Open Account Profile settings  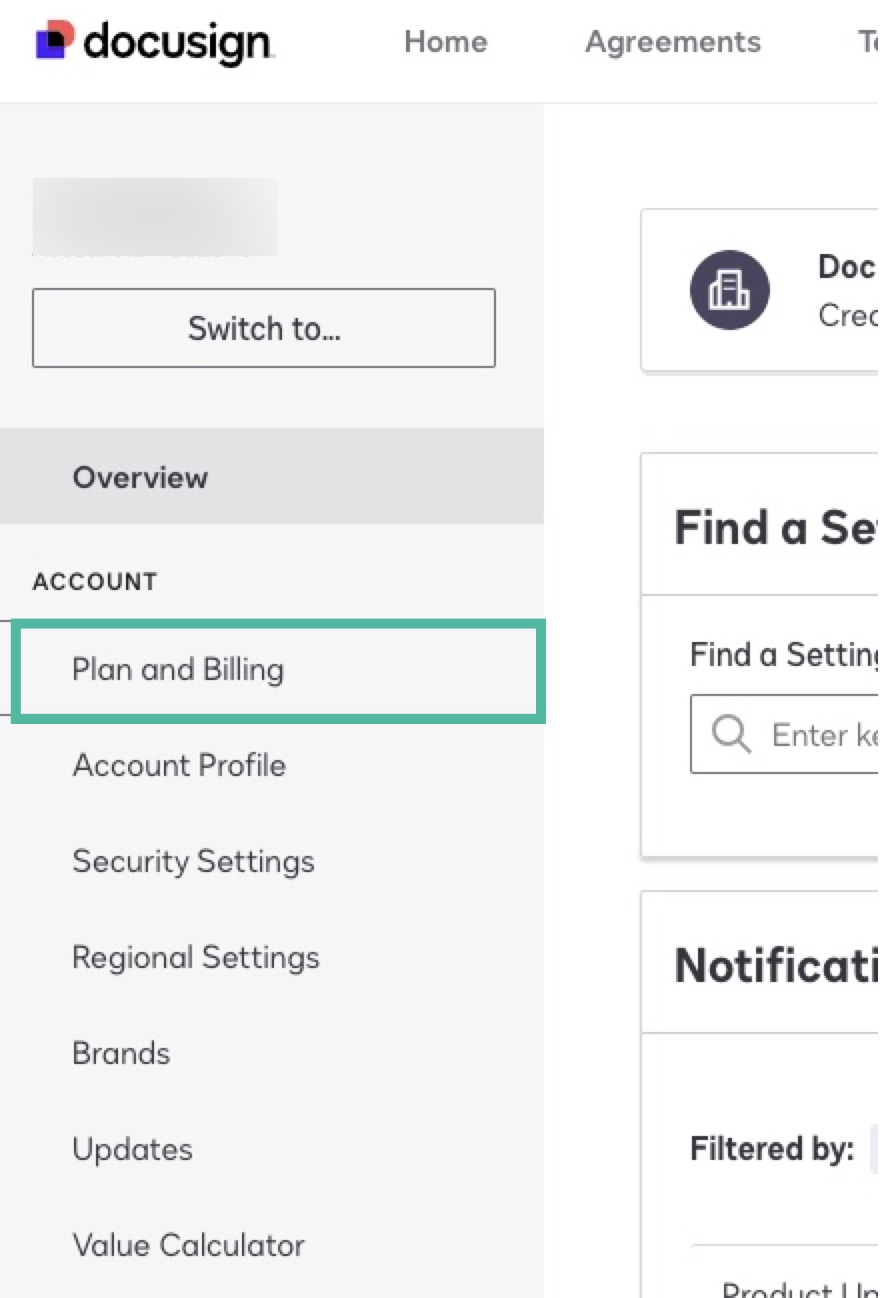[179, 765]
